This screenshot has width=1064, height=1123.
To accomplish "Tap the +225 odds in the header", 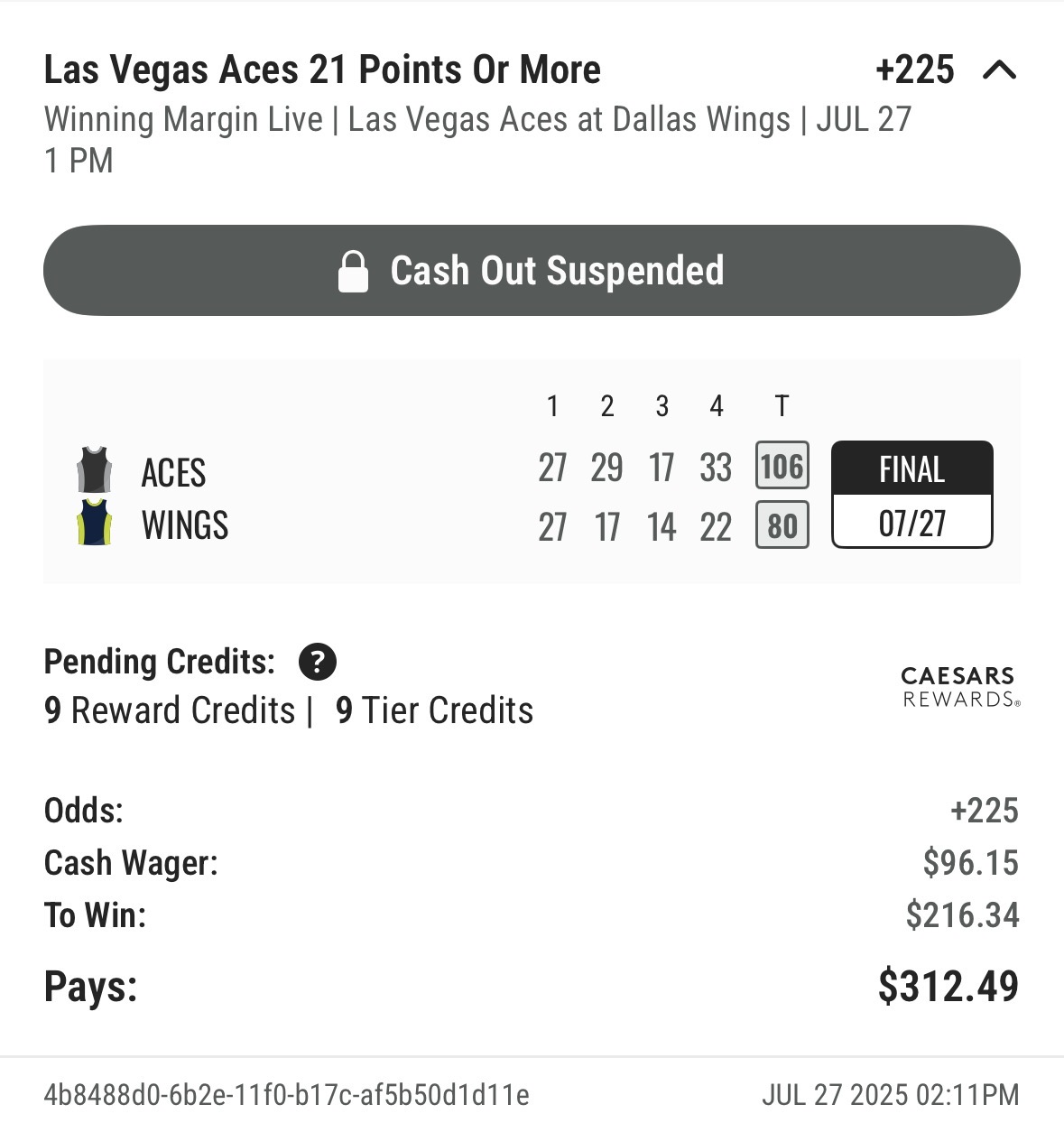I will pos(914,70).
